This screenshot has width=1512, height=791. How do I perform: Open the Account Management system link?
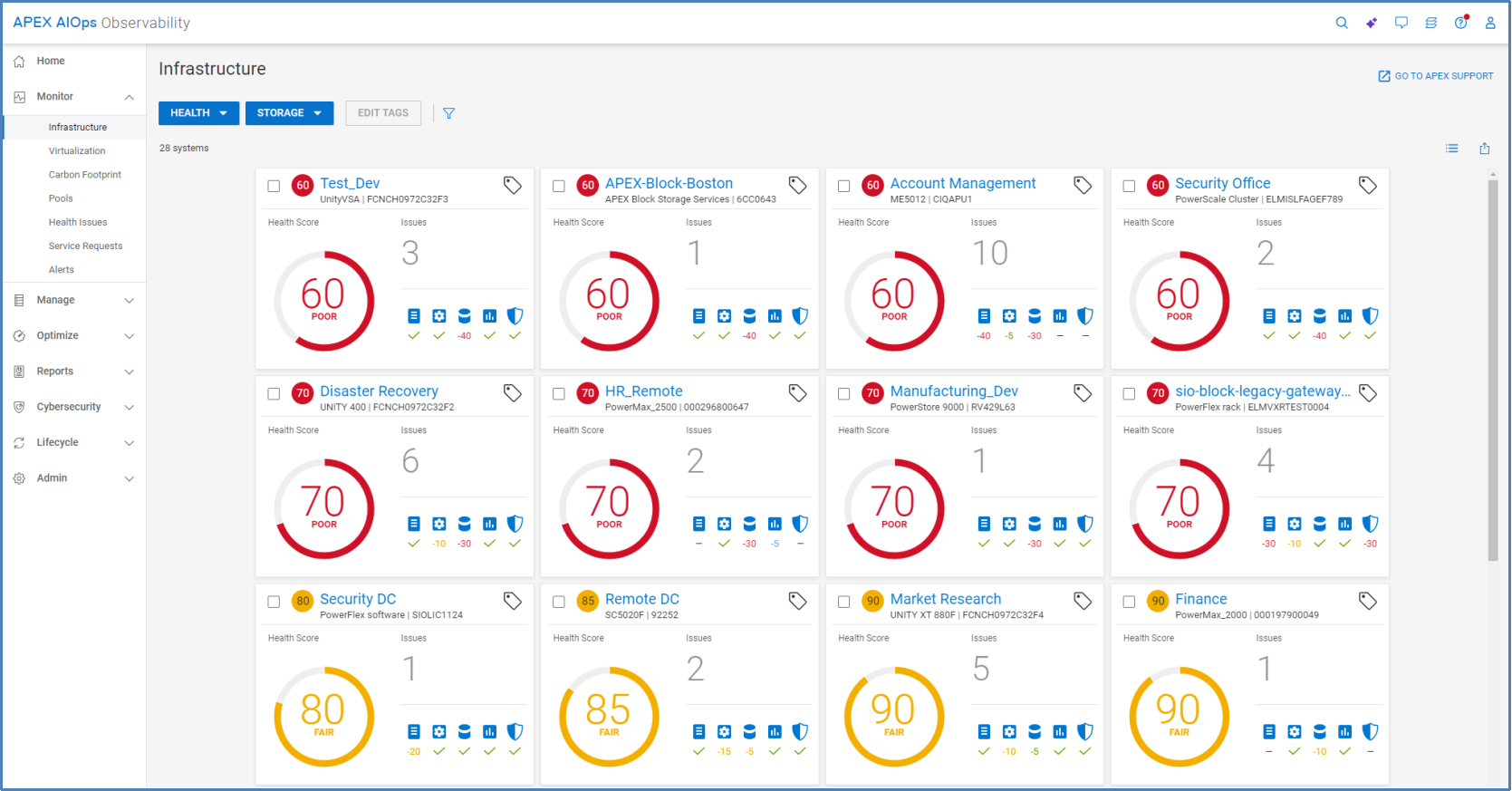963,183
